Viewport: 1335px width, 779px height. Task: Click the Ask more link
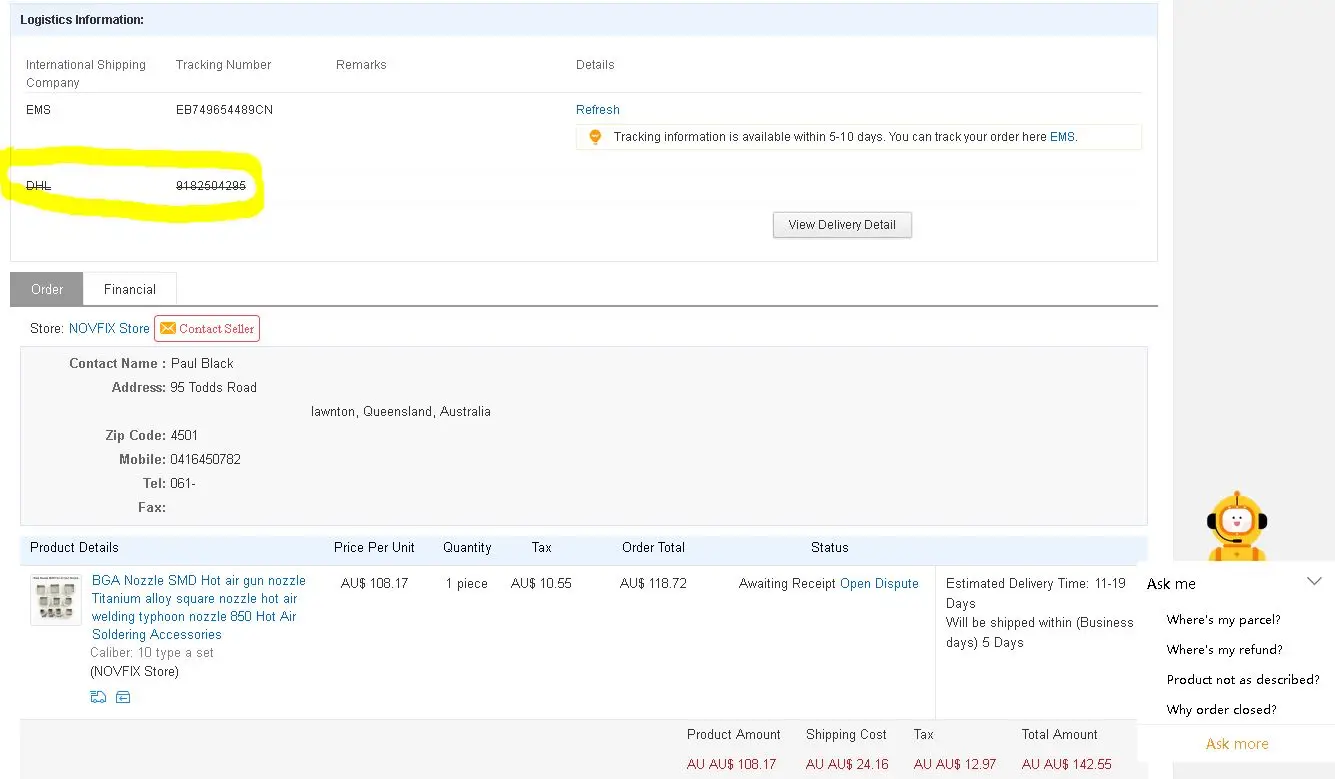click(1237, 744)
